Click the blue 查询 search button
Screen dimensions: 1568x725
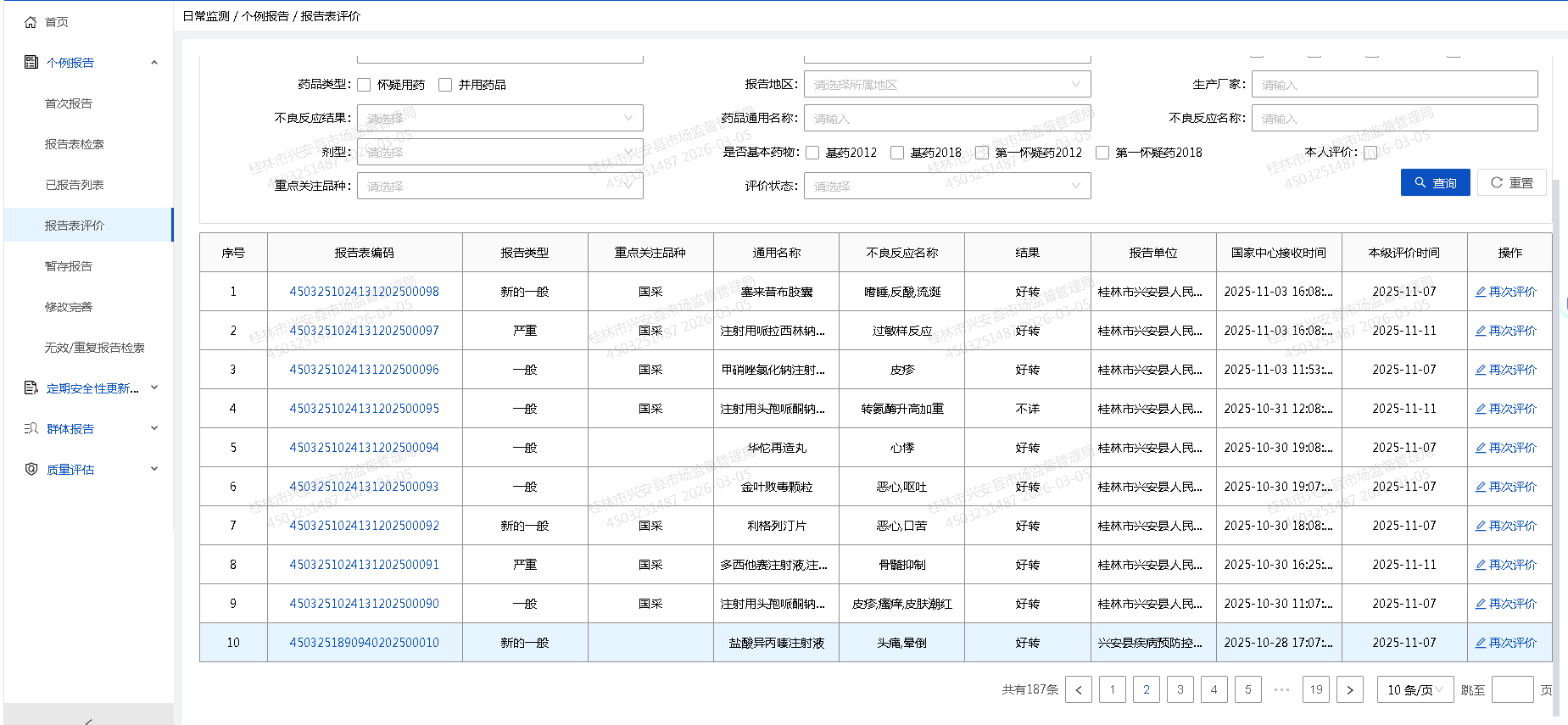(1435, 182)
